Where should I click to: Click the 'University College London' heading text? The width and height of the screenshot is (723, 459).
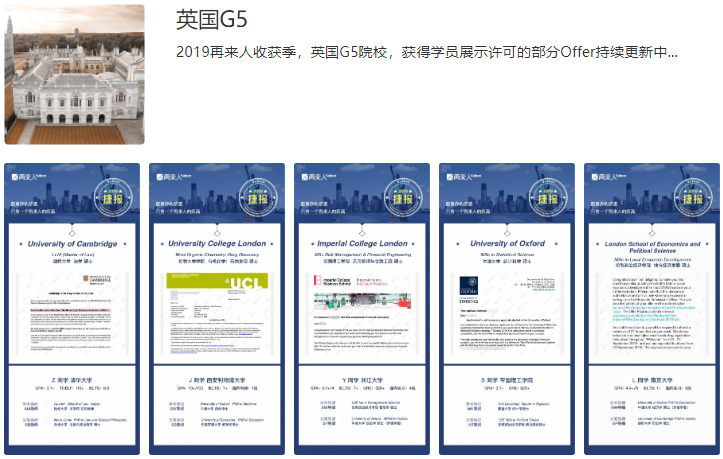[x=217, y=243]
